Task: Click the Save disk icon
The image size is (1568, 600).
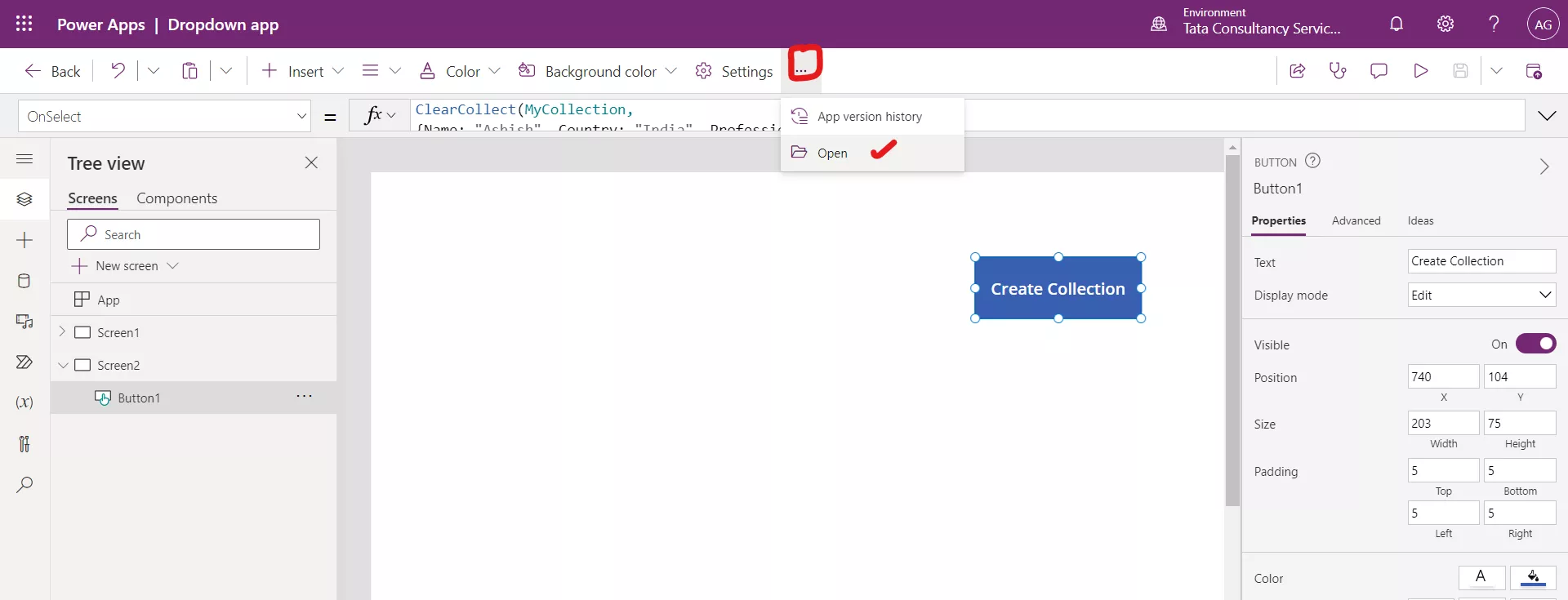Action: [1461, 71]
